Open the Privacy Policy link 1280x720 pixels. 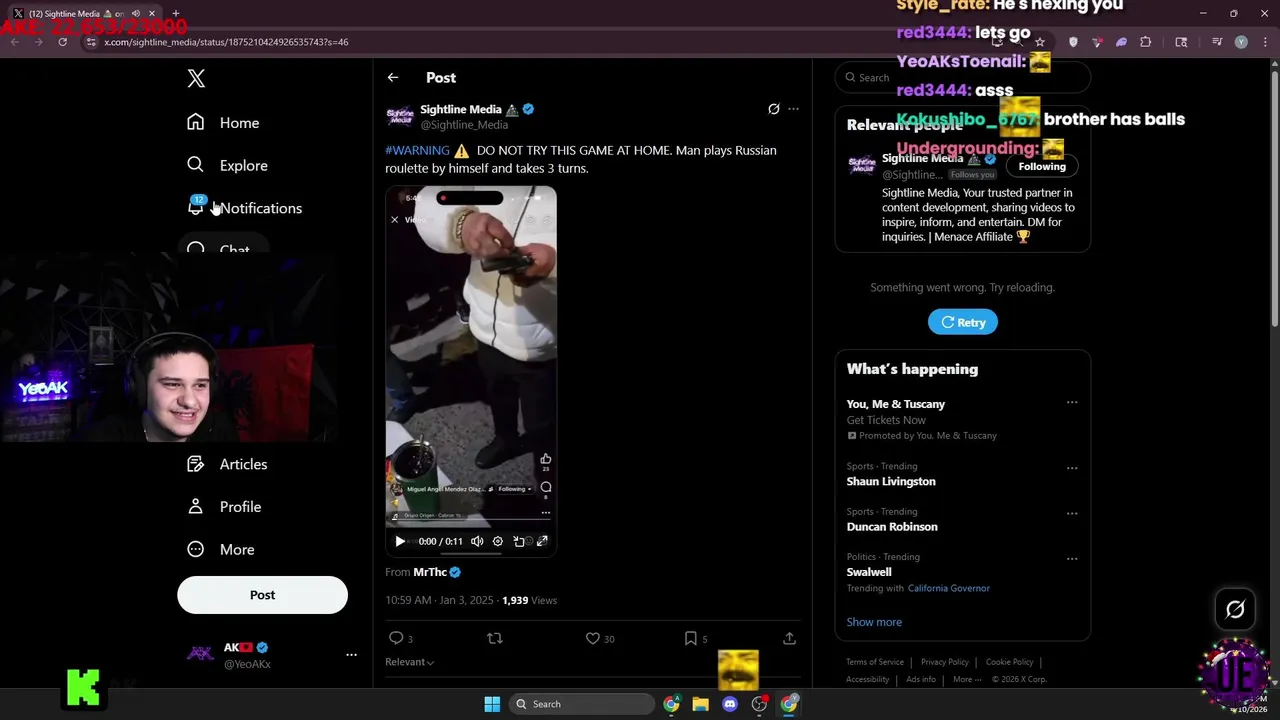[945, 662]
